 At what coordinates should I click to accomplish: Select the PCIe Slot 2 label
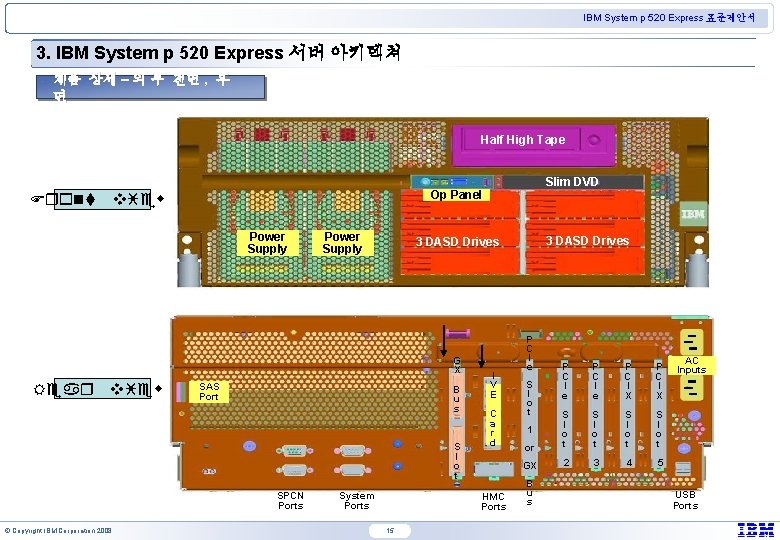pos(565,414)
